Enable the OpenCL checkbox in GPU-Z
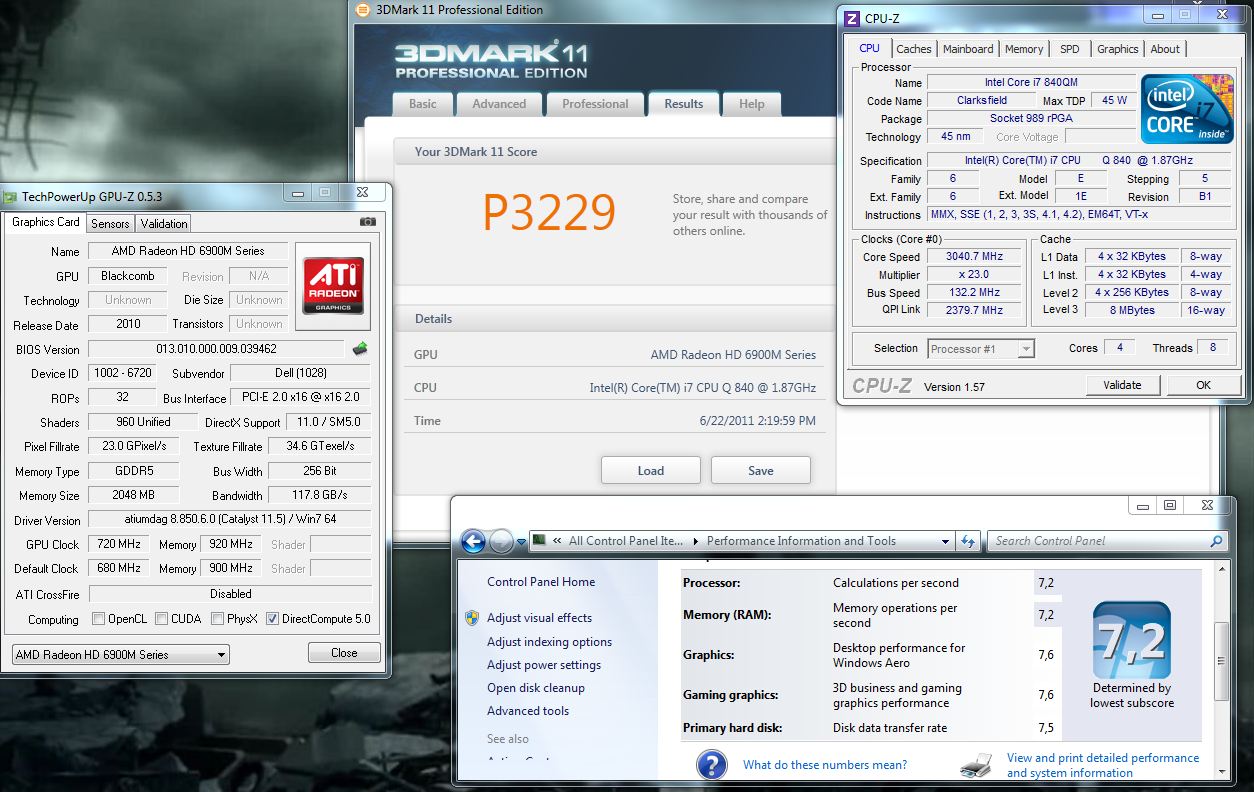Viewport: 1254px width, 792px height. [x=98, y=619]
